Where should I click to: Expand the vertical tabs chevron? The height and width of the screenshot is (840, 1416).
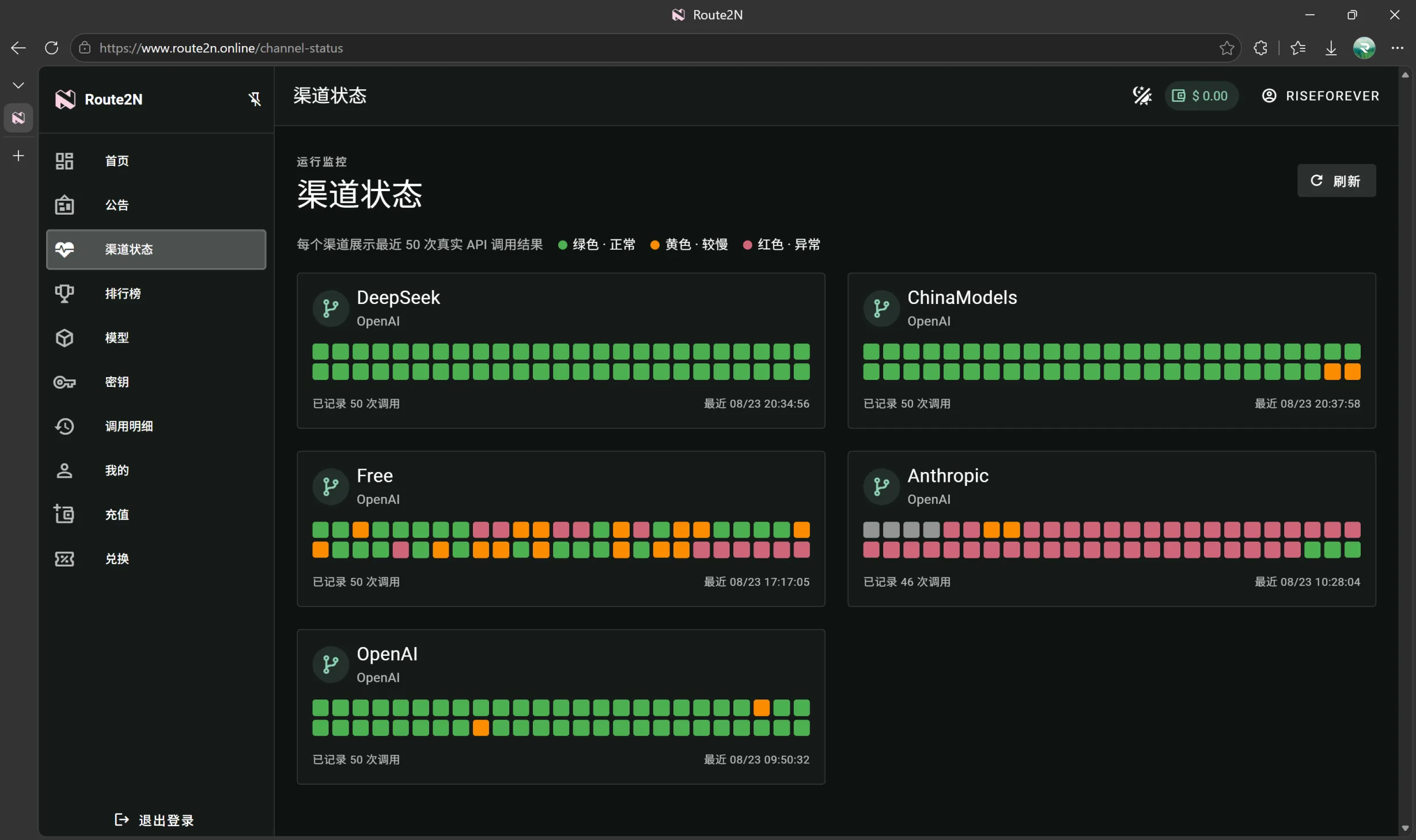point(18,85)
